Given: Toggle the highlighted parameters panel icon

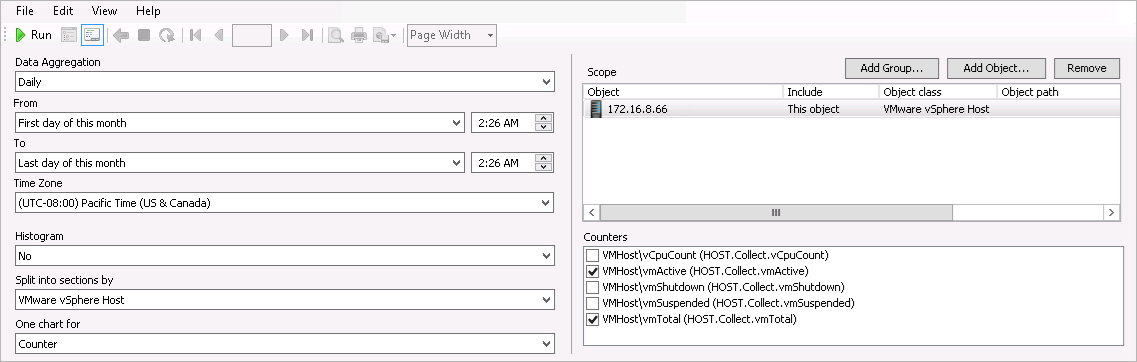Looking at the screenshot, I should pyautogui.click(x=92, y=35).
